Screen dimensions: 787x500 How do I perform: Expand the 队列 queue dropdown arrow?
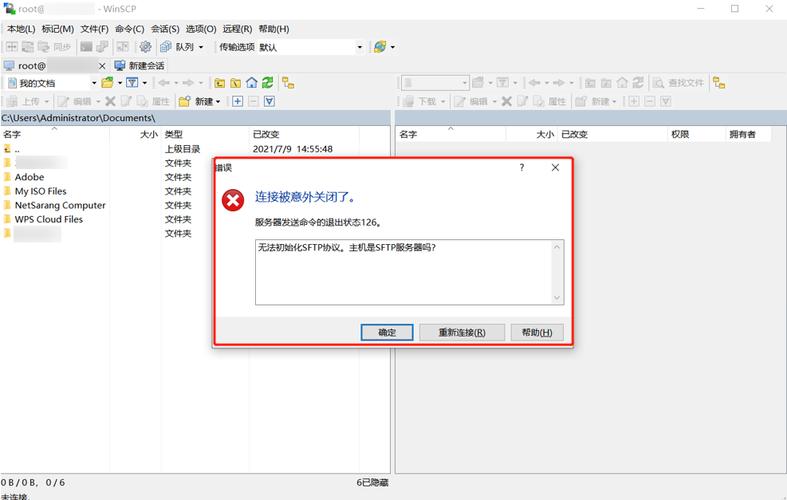pyautogui.click(x=201, y=47)
